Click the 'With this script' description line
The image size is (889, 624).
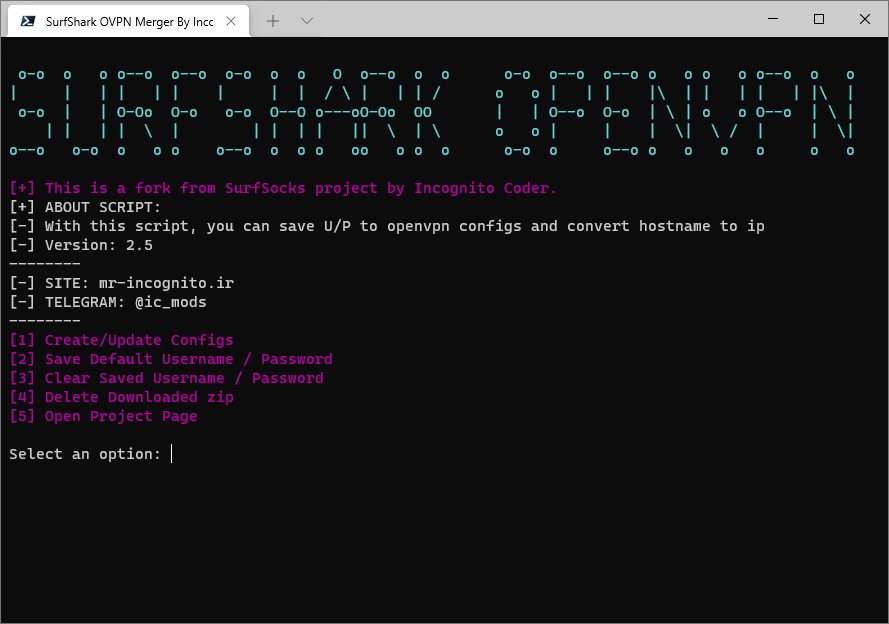387,226
